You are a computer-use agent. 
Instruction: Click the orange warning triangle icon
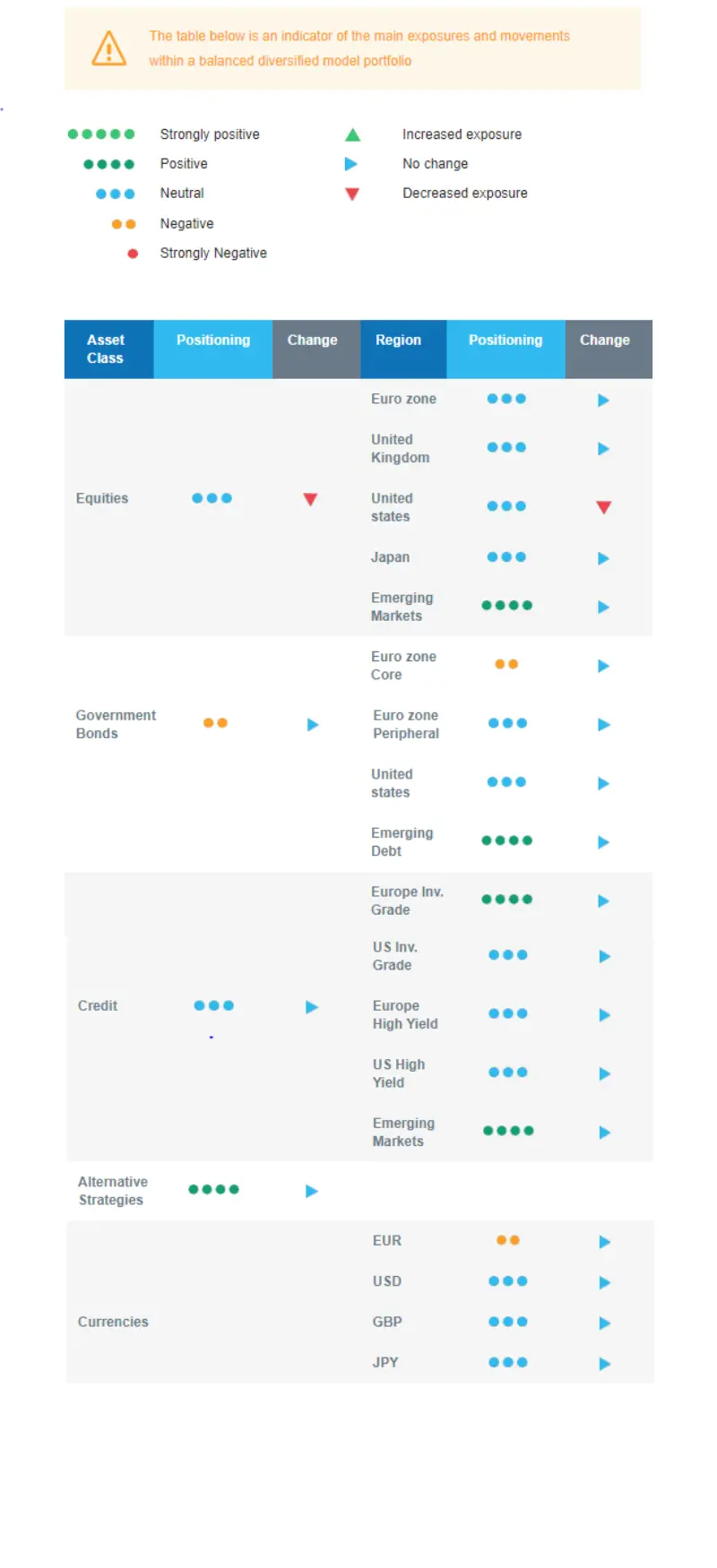(x=109, y=48)
